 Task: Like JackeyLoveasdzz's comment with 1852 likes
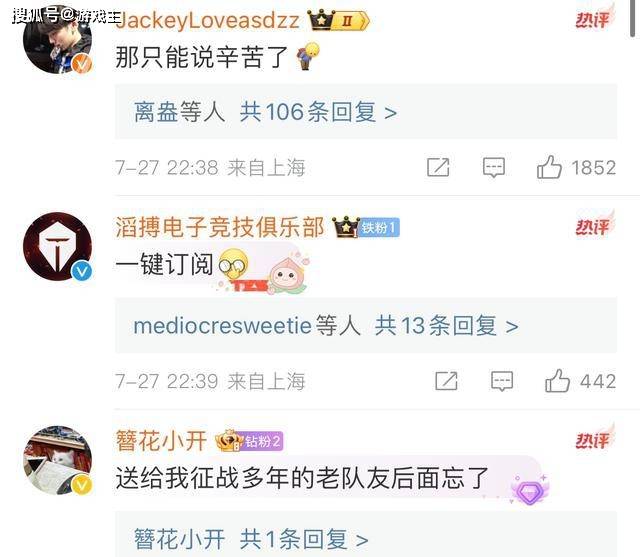(x=549, y=167)
